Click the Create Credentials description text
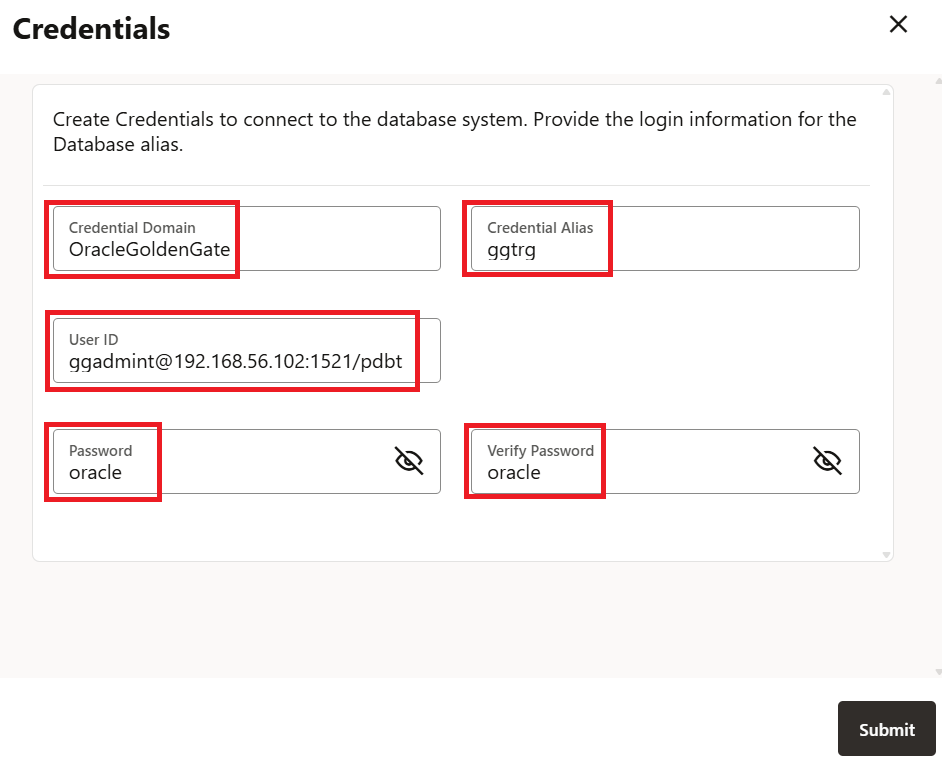Viewport: 942px width, 762px height. point(454,132)
